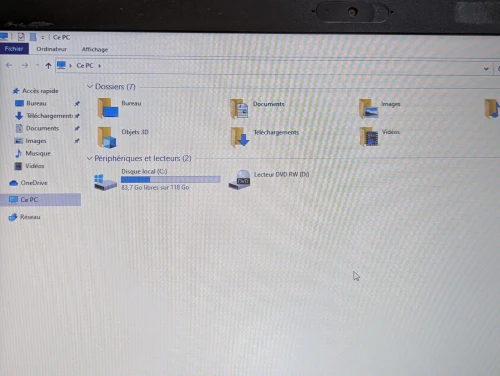Select OneDrive in the navigation pane
The width and height of the screenshot is (500, 376).
(x=34, y=183)
